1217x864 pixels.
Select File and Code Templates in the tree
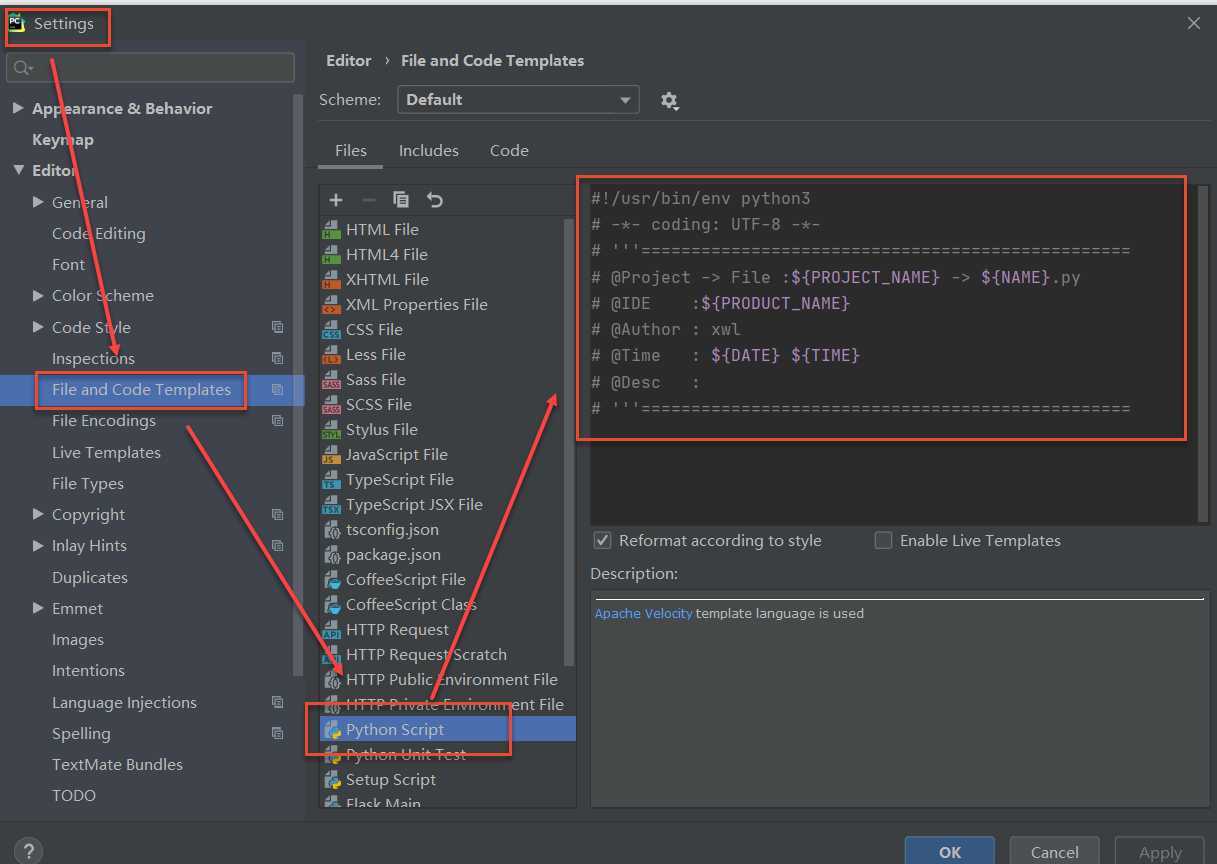coord(141,389)
